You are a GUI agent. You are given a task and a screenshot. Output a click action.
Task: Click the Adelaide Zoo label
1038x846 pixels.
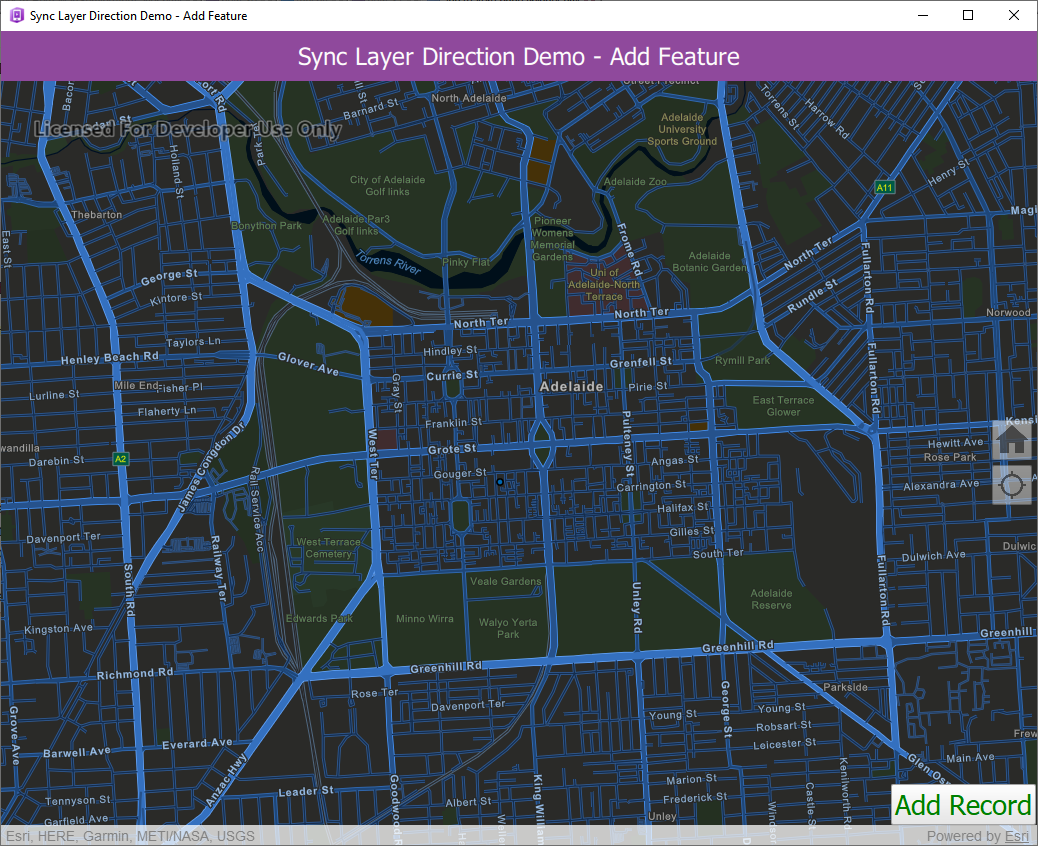click(x=635, y=181)
